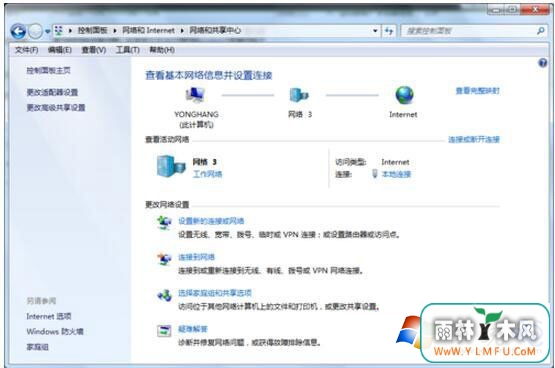Open 更改适配器设置 link

point(52,92)
